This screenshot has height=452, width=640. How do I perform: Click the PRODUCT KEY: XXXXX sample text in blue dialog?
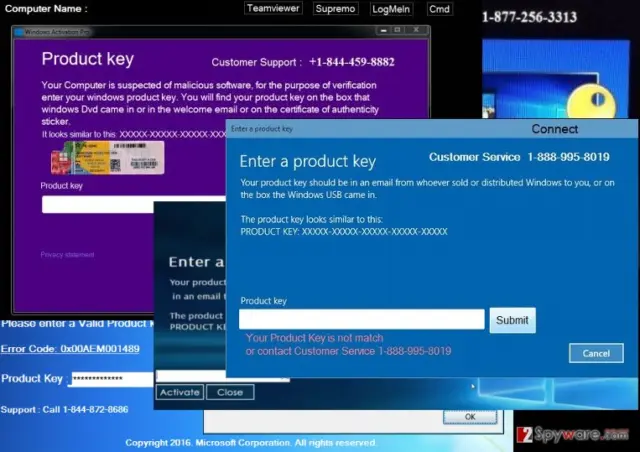coord(344,232)
